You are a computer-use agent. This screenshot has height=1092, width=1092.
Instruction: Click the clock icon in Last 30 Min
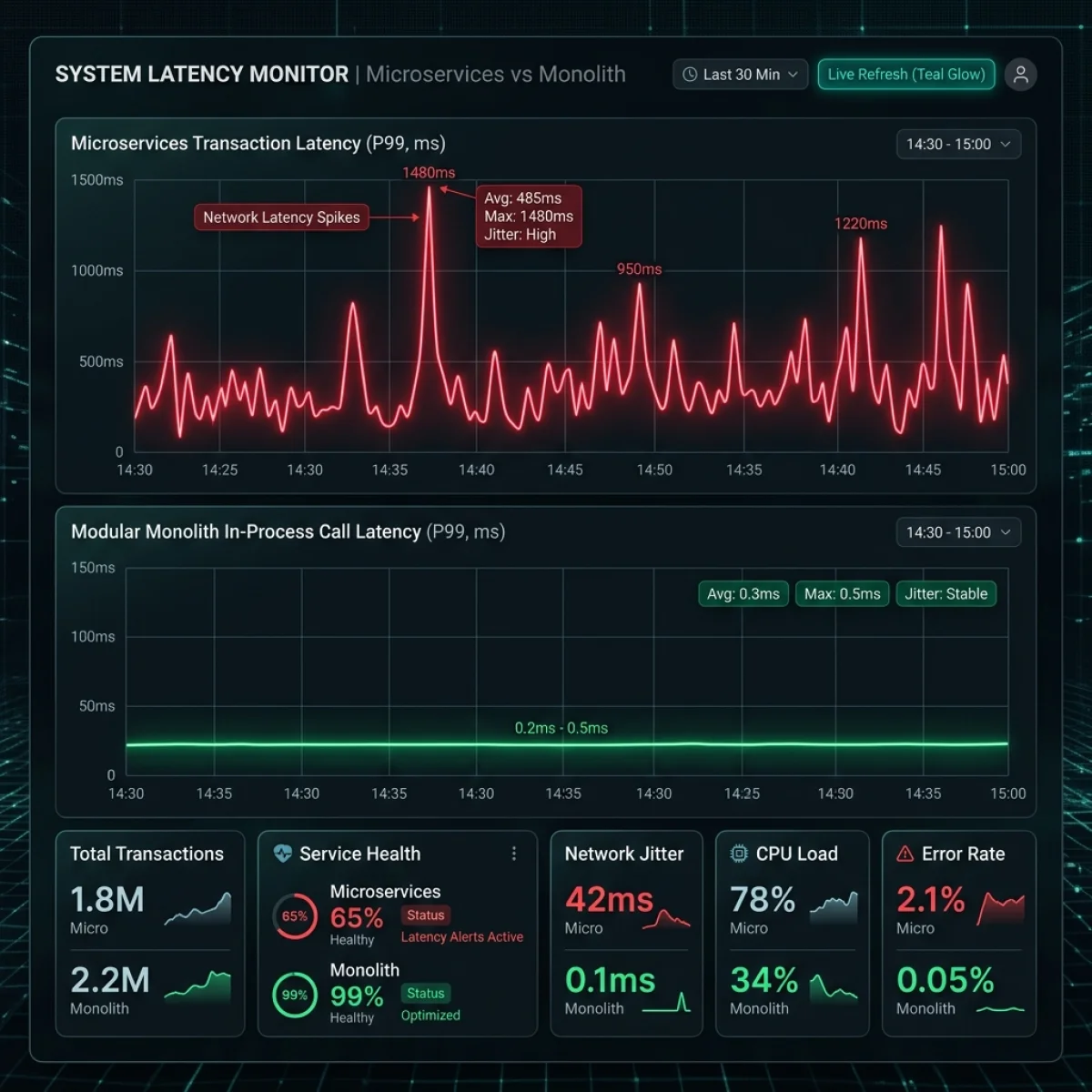pyautogui.click(x=690, y=75)
